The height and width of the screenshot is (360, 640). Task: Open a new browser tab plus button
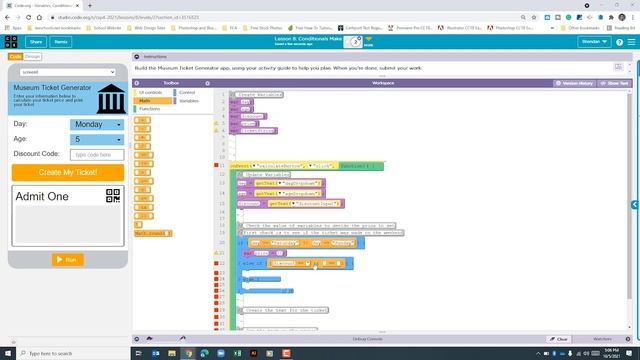click(x=90, y=6)
